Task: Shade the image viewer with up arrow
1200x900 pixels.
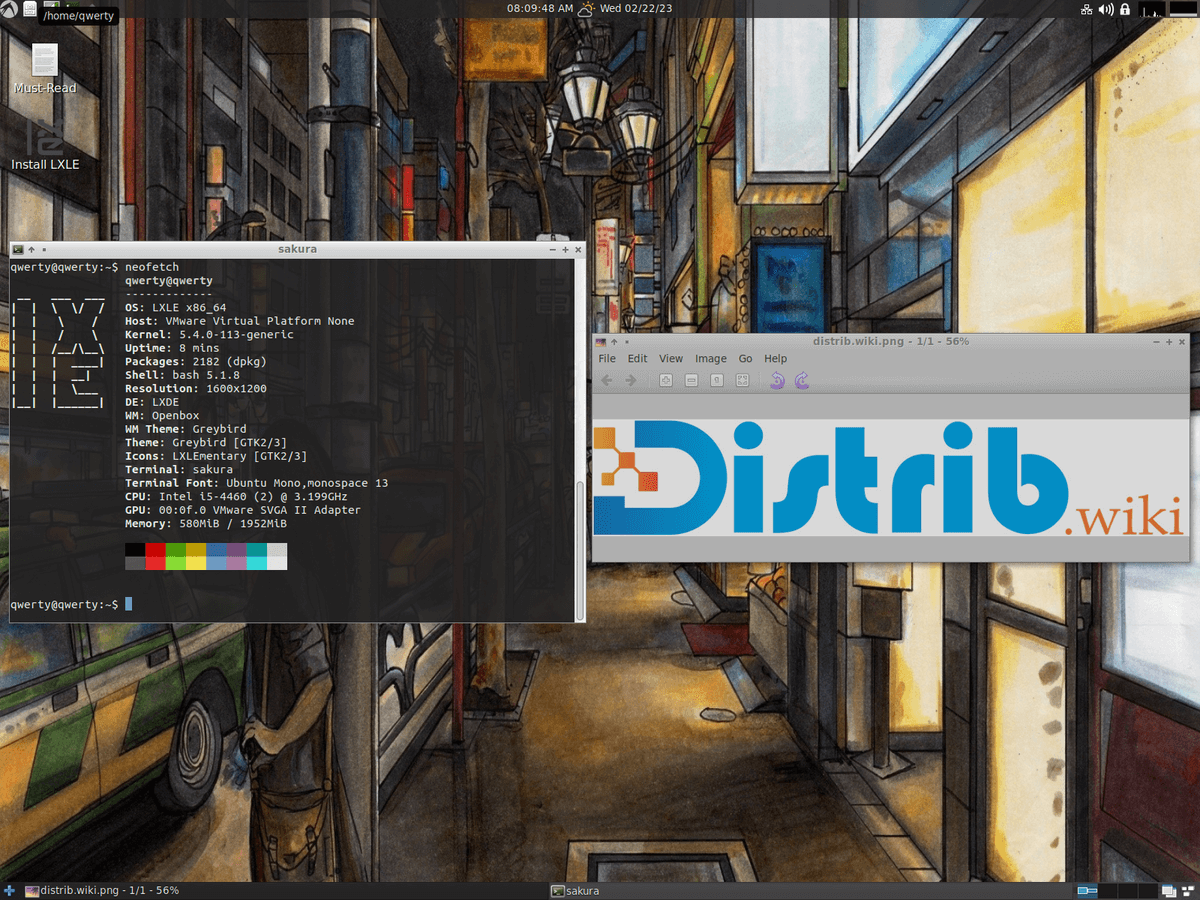Action: [x=614, y=341]
